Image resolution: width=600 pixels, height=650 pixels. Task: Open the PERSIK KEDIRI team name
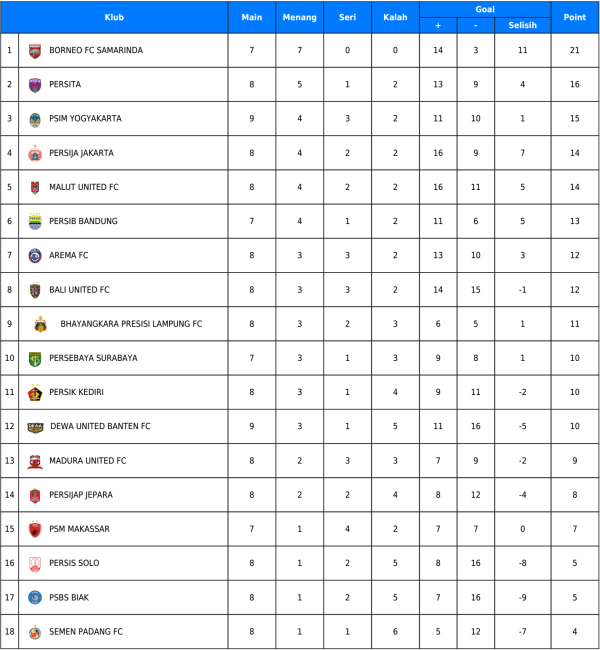(x=77, y=392)
